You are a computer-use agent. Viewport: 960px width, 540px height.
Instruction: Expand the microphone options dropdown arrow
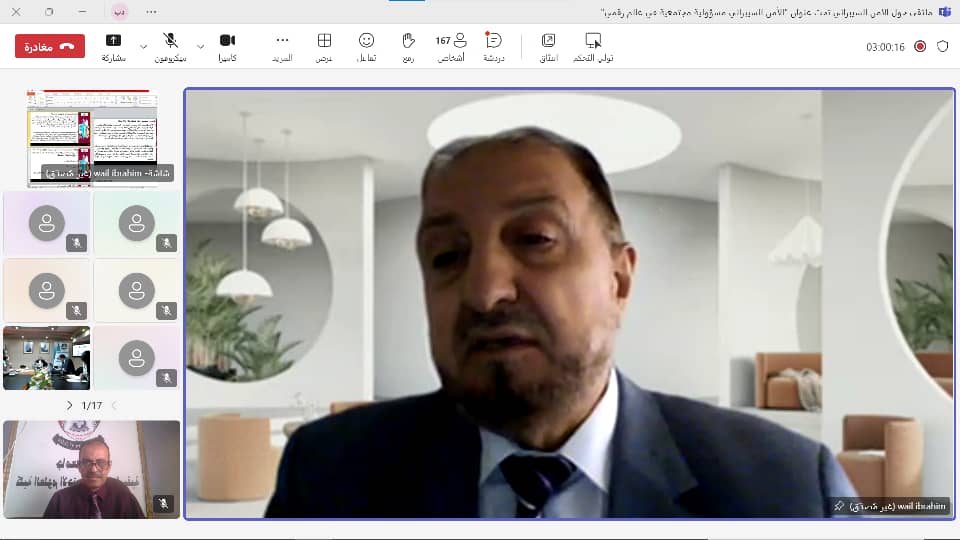click(x=144, y=46)
